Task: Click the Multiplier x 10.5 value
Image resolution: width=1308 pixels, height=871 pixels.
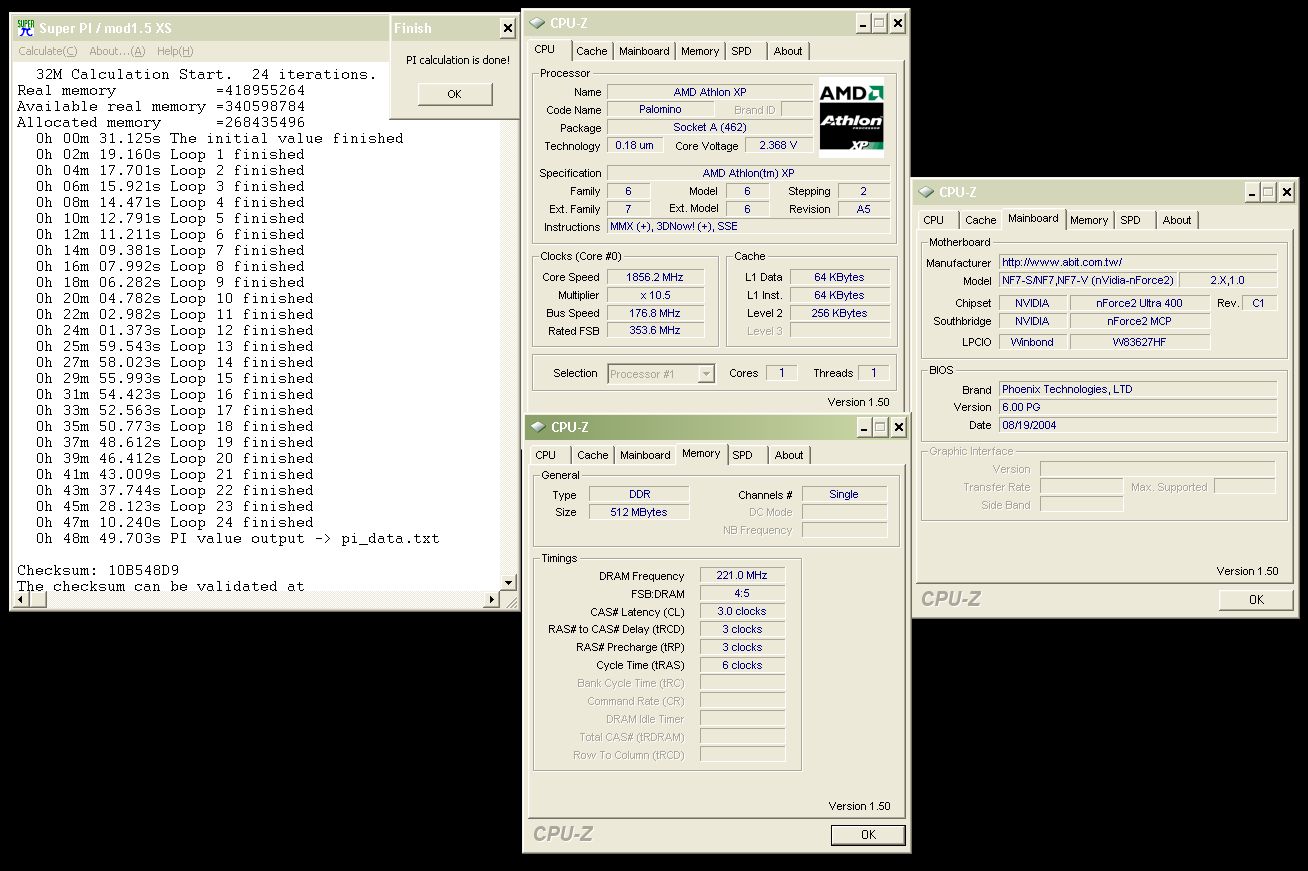Action: pyautogui.click(x=655, y=295)
